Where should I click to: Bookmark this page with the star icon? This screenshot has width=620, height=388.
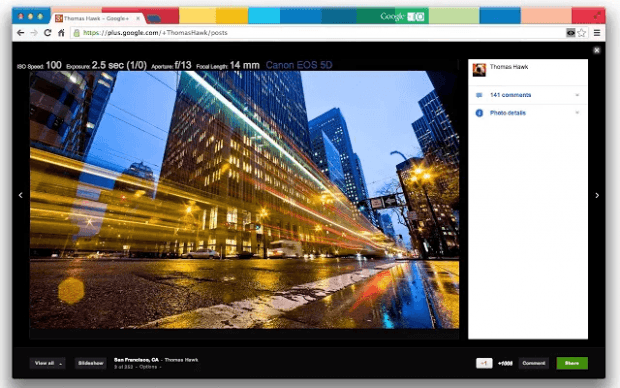[581, 33]
